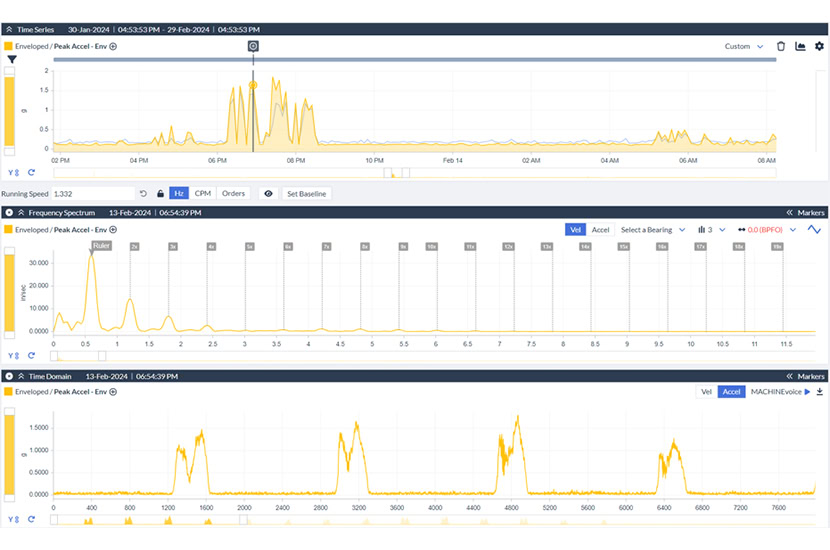Open the Custom date range dropdown
The height and width of the screenshot is (550, 830).
tap(744, 47)
